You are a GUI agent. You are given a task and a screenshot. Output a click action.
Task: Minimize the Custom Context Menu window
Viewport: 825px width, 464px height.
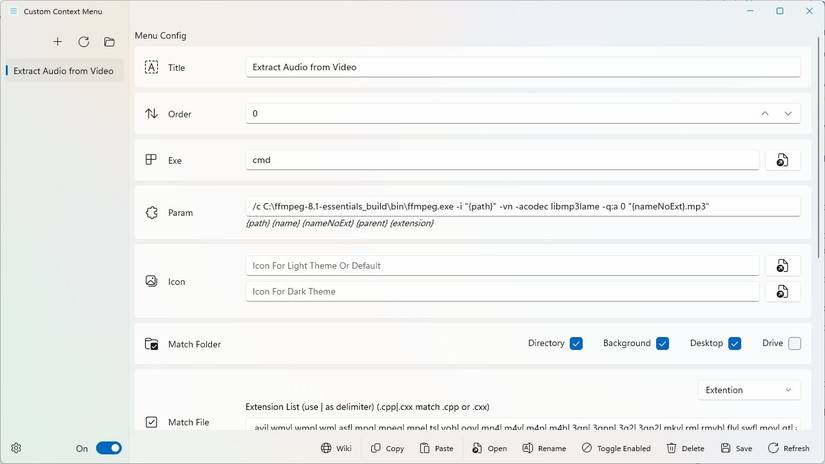[751, 11]
